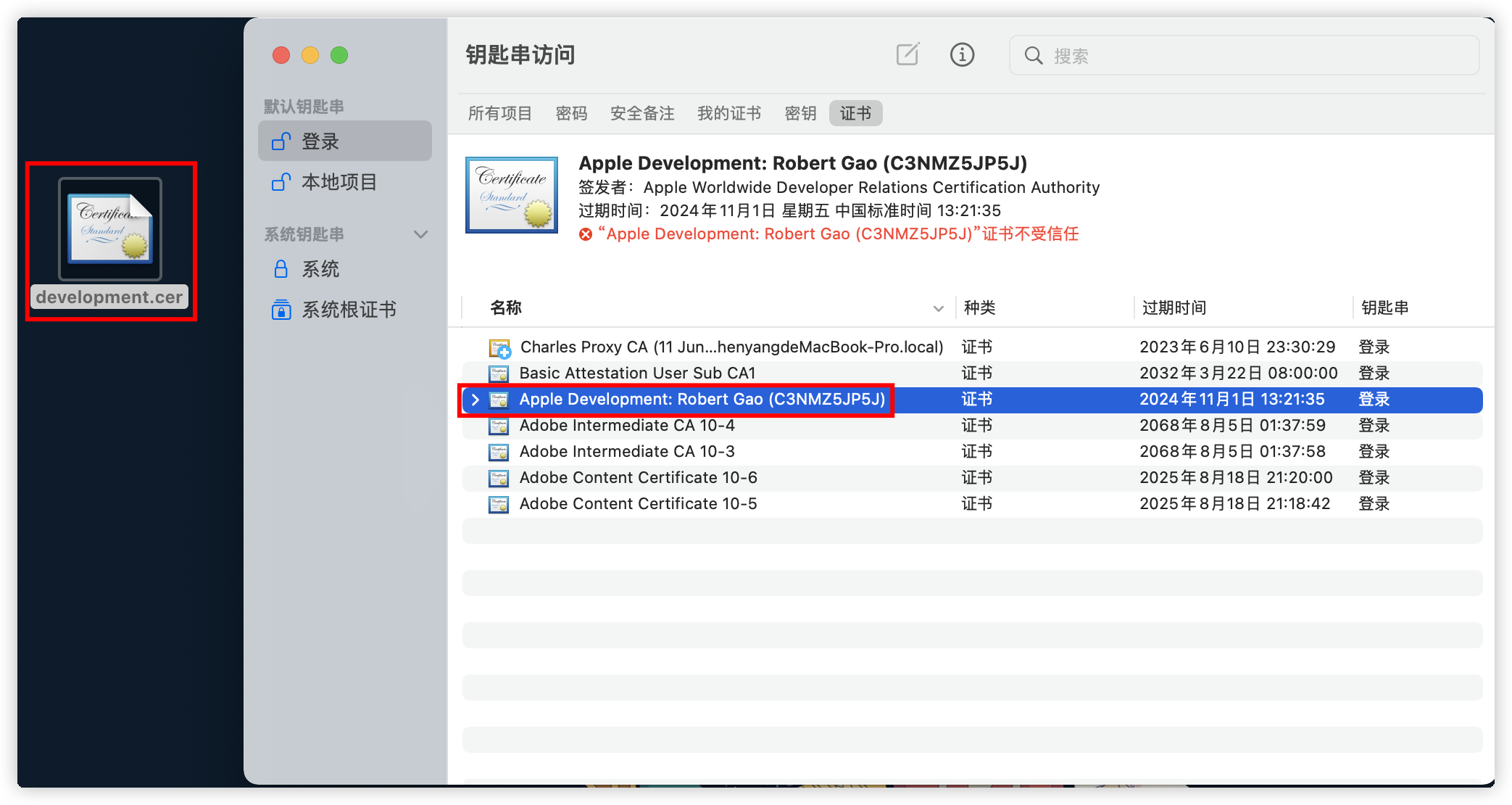Switch to the 安全备注 tab
1512x805 pixels.
(x=643, y=113)
